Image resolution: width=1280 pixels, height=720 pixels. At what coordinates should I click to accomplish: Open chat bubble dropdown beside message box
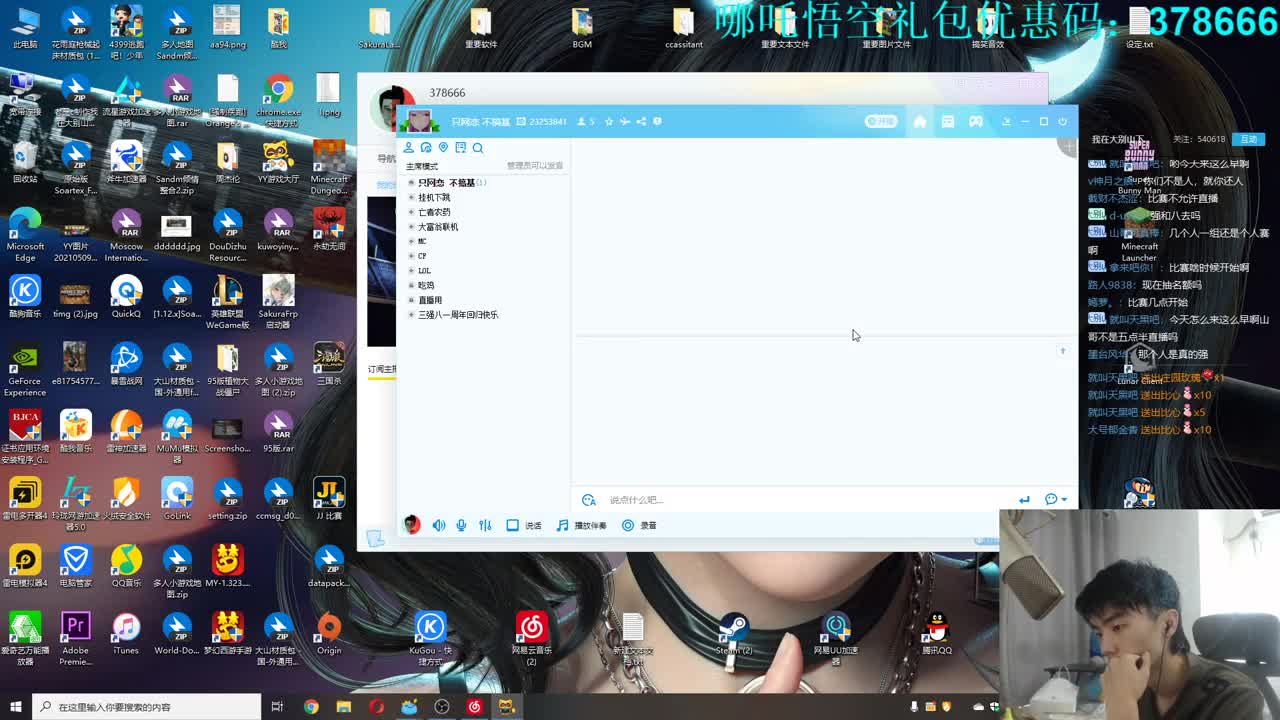(1056, 499)
